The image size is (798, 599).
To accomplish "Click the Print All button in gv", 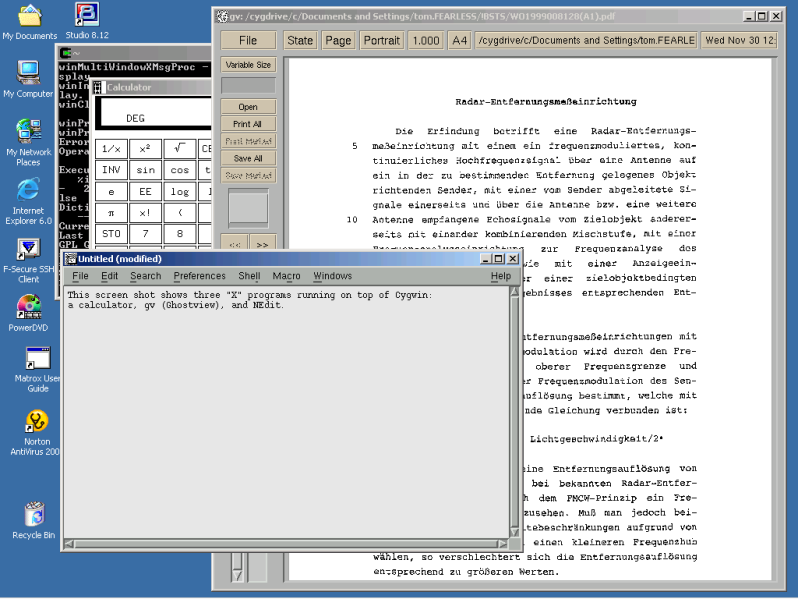I will point(248,124).
